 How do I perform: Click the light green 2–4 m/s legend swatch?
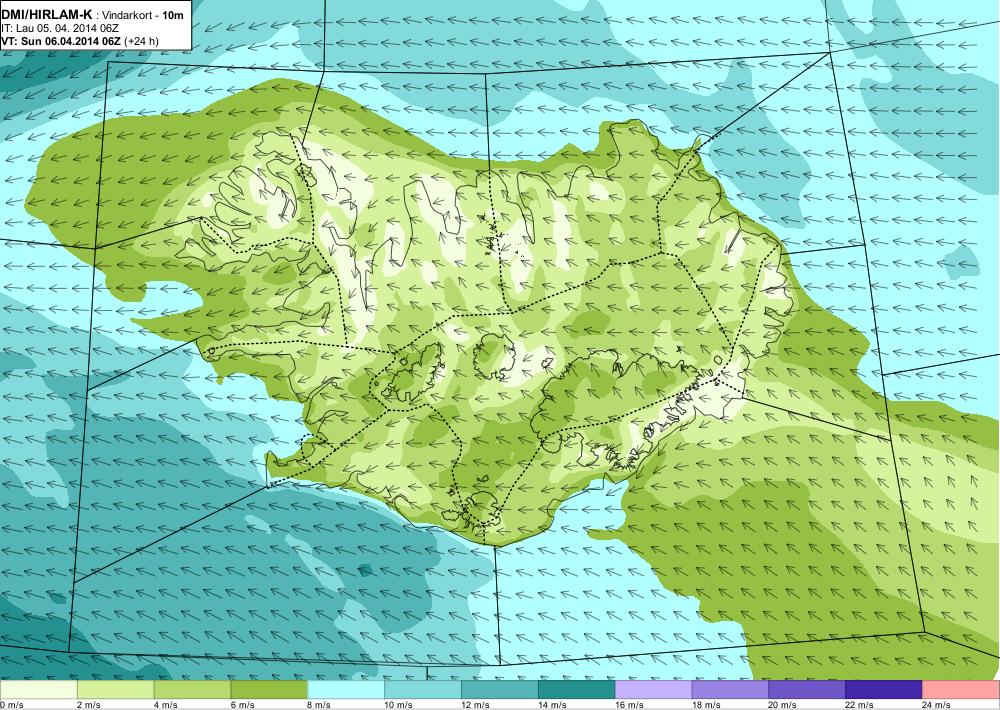pos(115,690)
